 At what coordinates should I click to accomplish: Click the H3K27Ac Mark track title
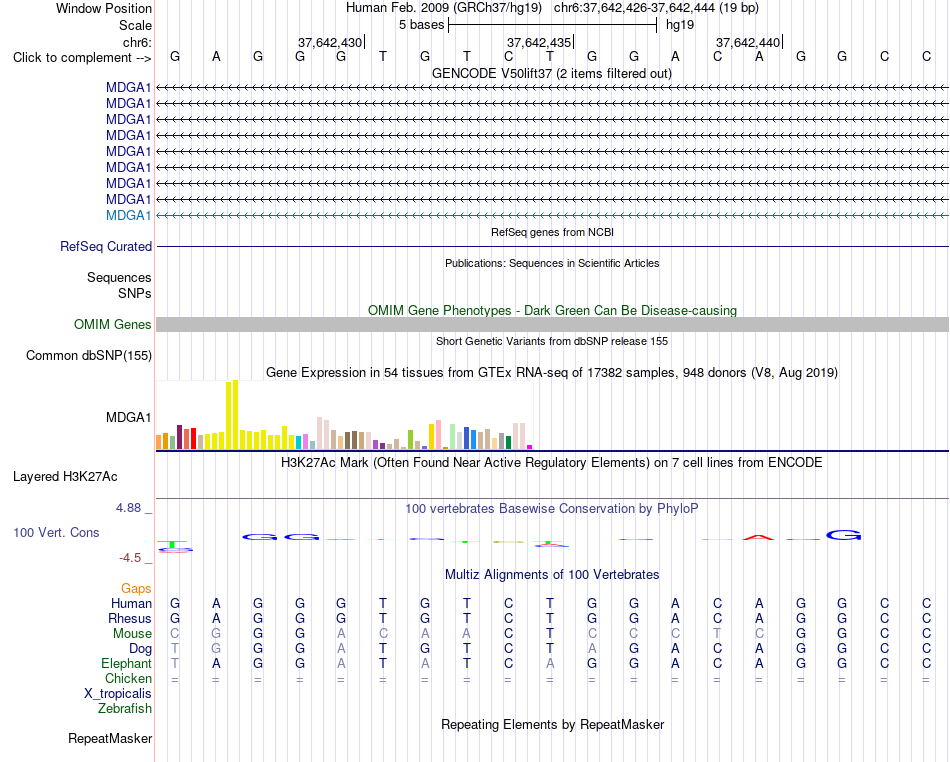click(552, 463)
